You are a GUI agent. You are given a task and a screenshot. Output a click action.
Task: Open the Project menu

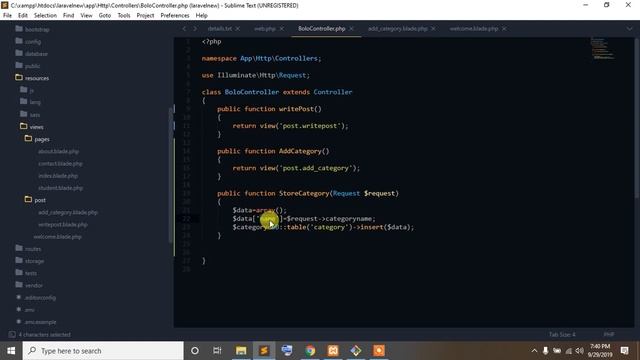145,16
